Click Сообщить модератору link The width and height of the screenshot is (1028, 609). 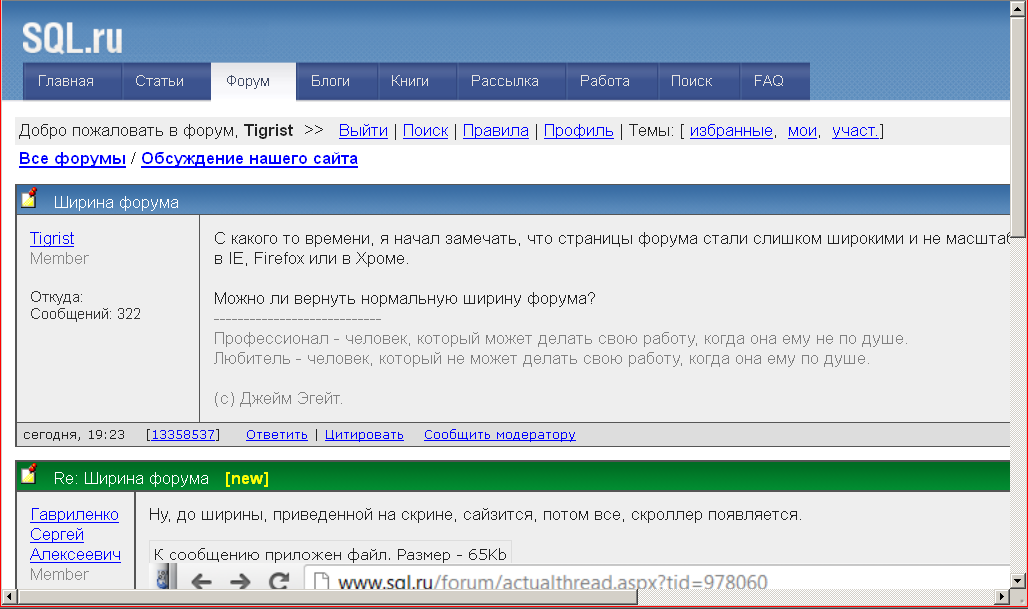[500, 435]
